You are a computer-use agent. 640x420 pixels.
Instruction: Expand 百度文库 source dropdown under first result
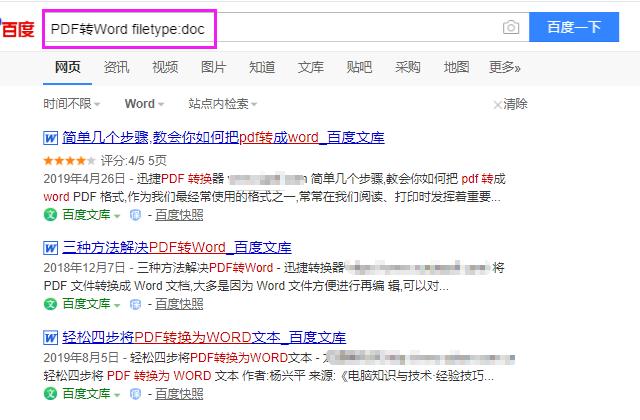118,216
